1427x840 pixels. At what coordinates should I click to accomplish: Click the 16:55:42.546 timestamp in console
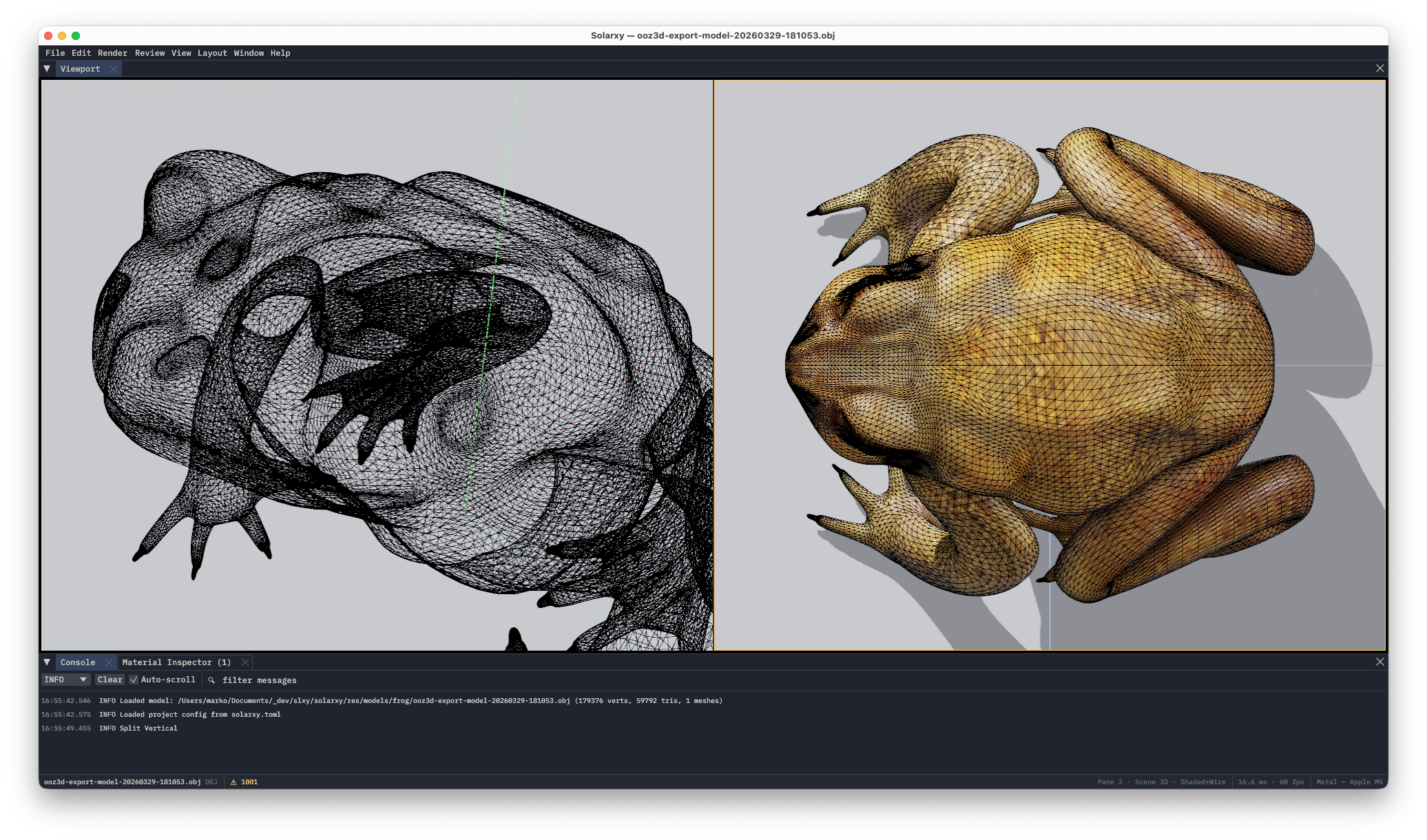point(66,701)
